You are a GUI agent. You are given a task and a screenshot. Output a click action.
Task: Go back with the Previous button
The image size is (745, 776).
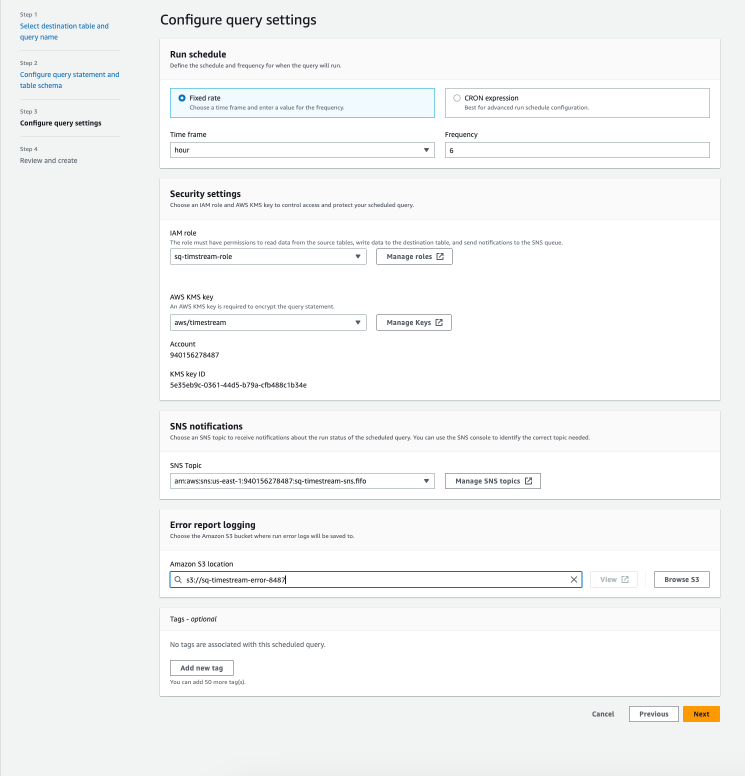pos(653,714)
